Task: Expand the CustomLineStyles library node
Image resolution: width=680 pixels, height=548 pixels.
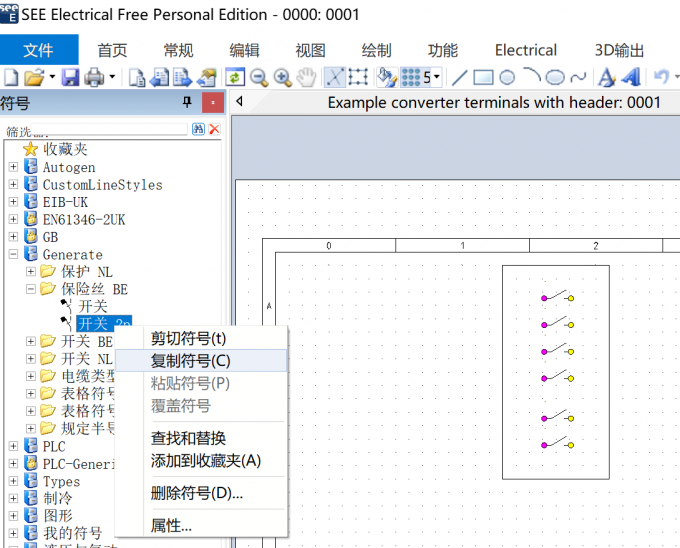Action: [13, 184]
